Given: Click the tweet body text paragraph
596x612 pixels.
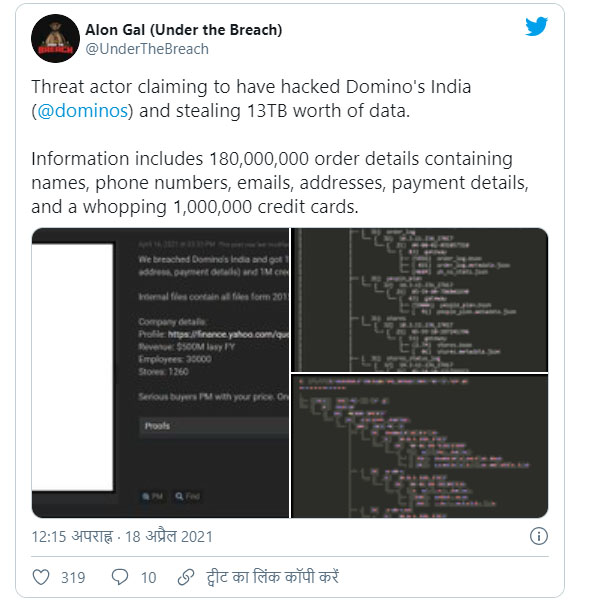Looking at the screenshot, I should (280, 147).
